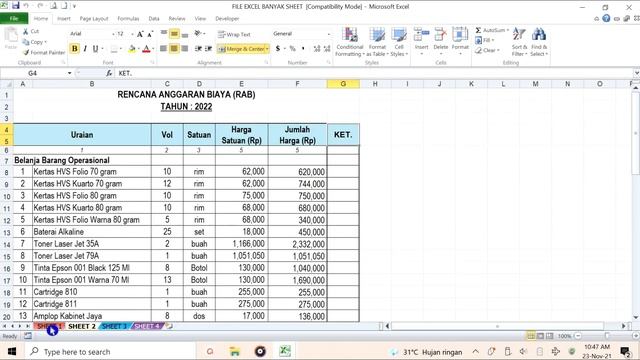Decrease indent icon
The image size is (640, 360).
tap(198, 49)
